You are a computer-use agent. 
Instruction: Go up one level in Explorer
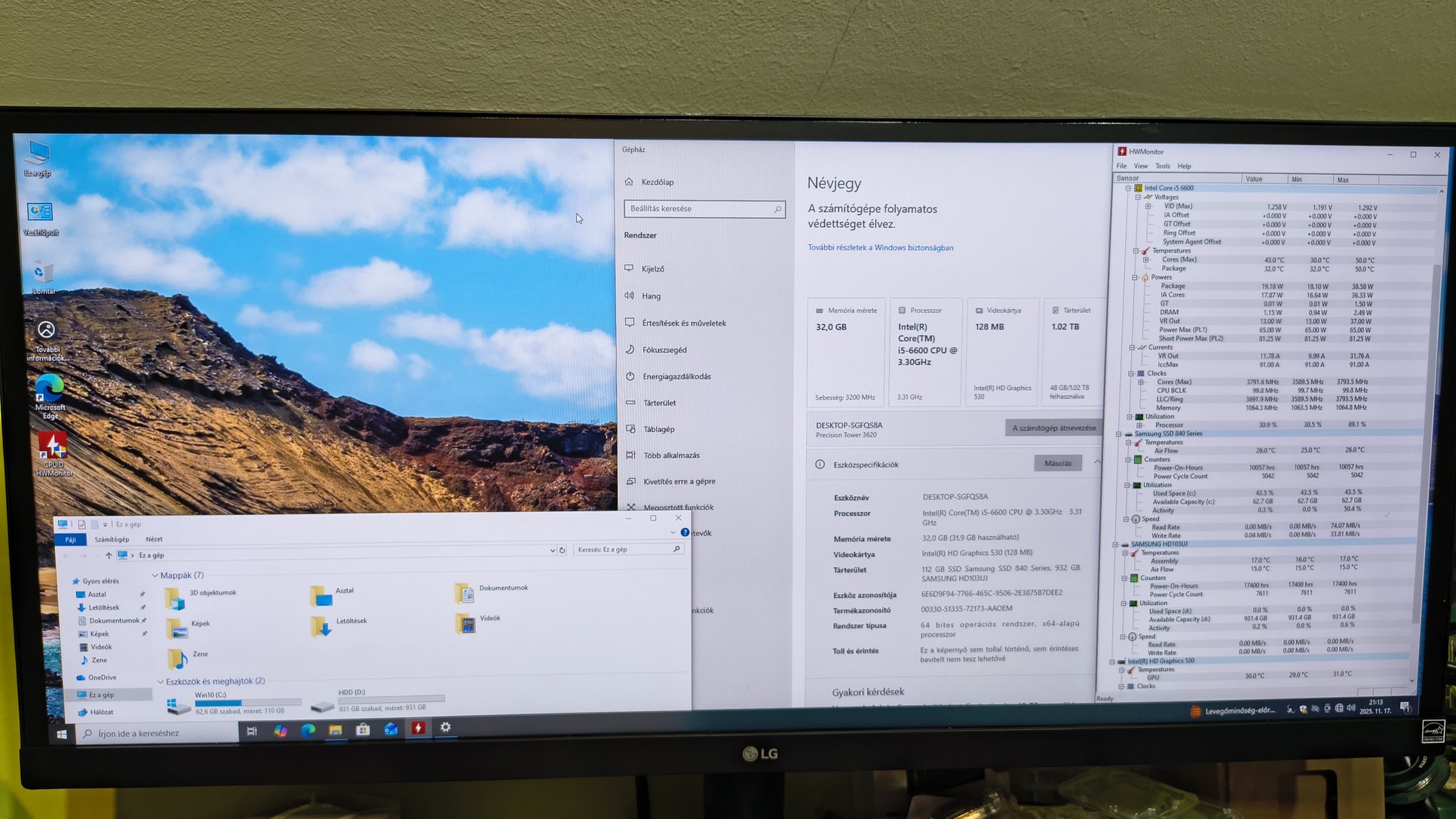pyautogui.click(x=109, y=555)
